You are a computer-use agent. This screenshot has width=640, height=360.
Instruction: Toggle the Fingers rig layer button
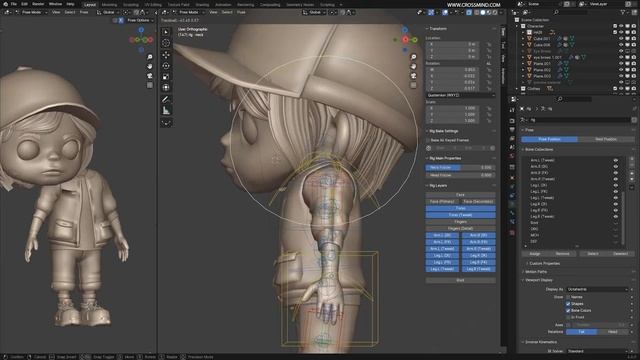click(460, 222)
